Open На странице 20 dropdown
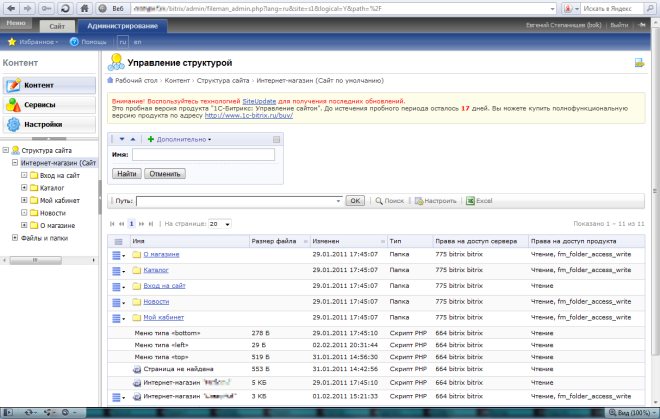This screenshot has width=660, height=419. click(219, 224)
